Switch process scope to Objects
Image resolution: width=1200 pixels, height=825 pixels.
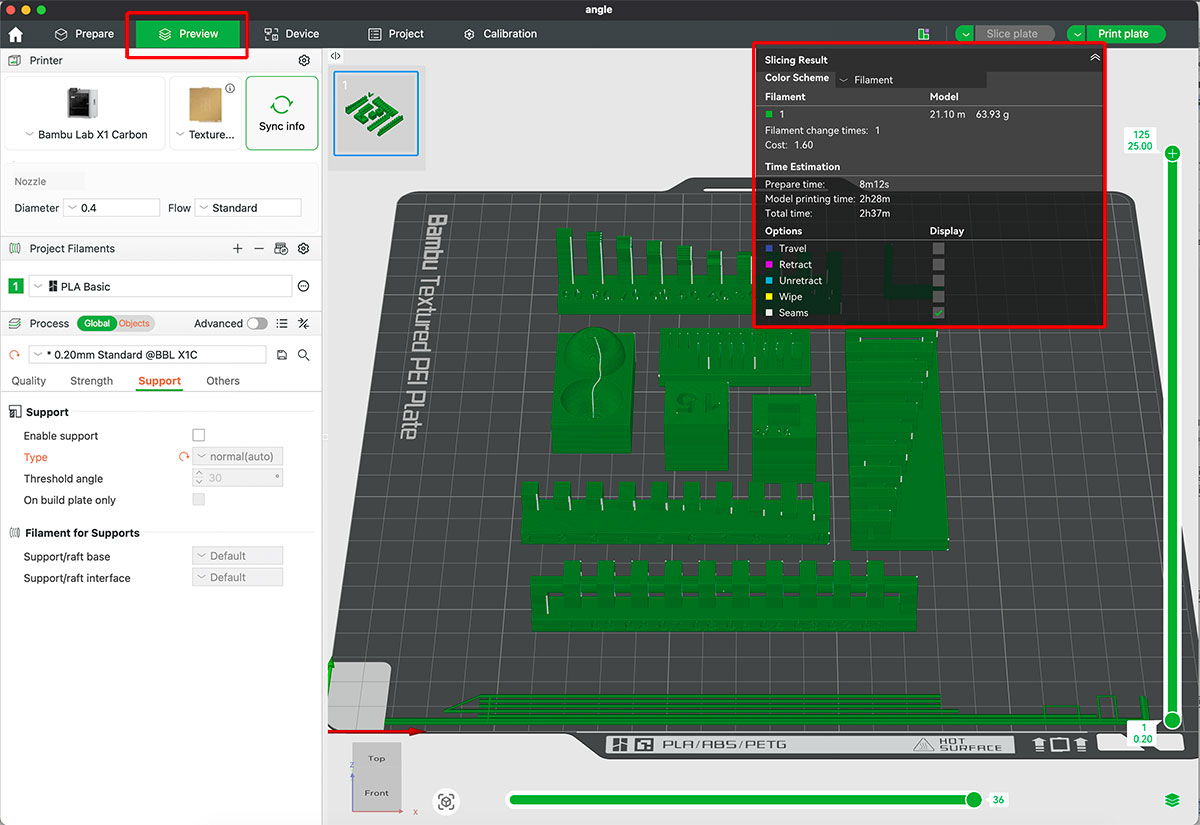pos(134,324)
